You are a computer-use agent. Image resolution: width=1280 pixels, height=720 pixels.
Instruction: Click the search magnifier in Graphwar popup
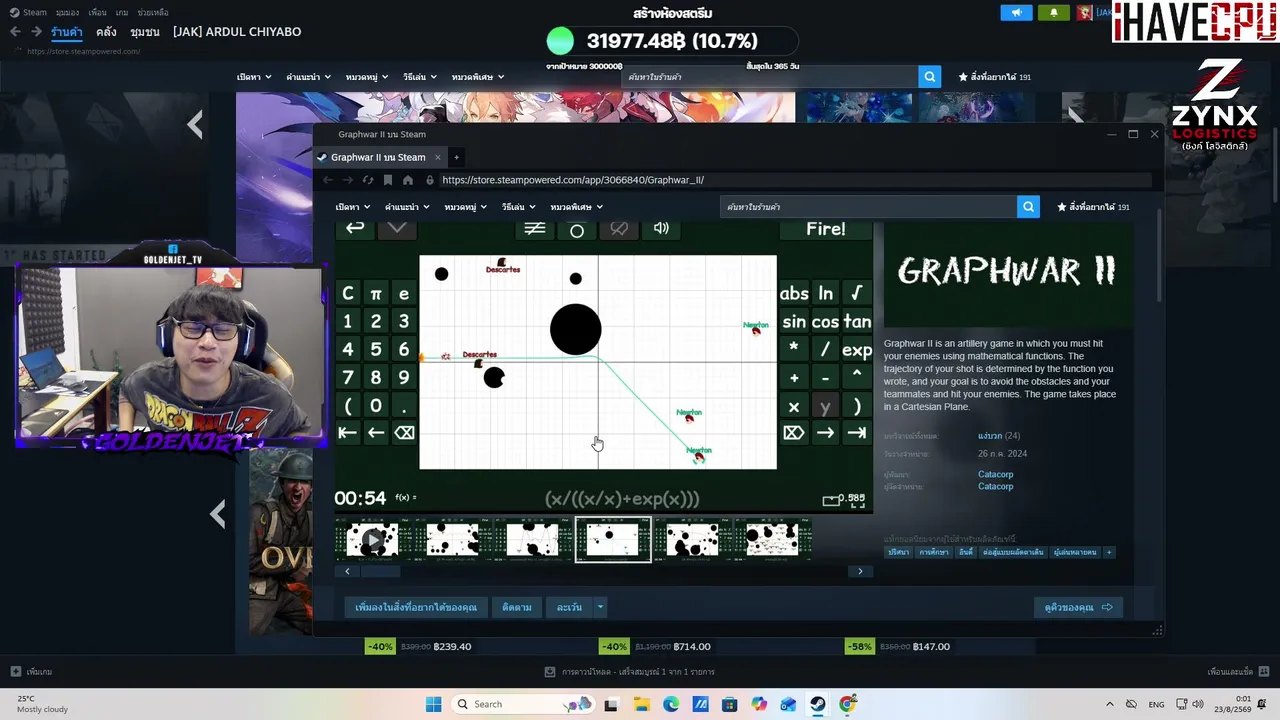click(1028, 207)
